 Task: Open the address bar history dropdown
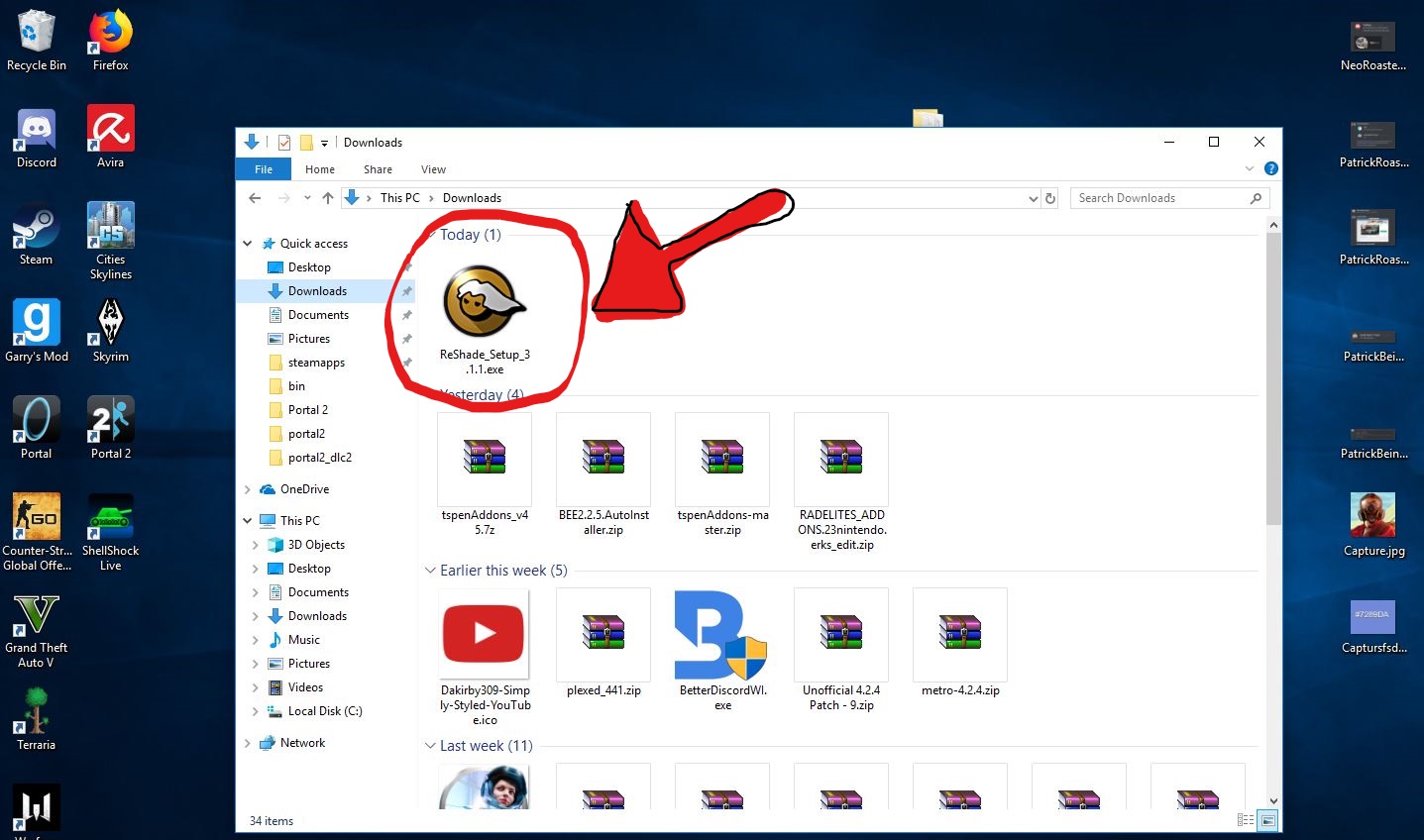tap(1033, 198)
